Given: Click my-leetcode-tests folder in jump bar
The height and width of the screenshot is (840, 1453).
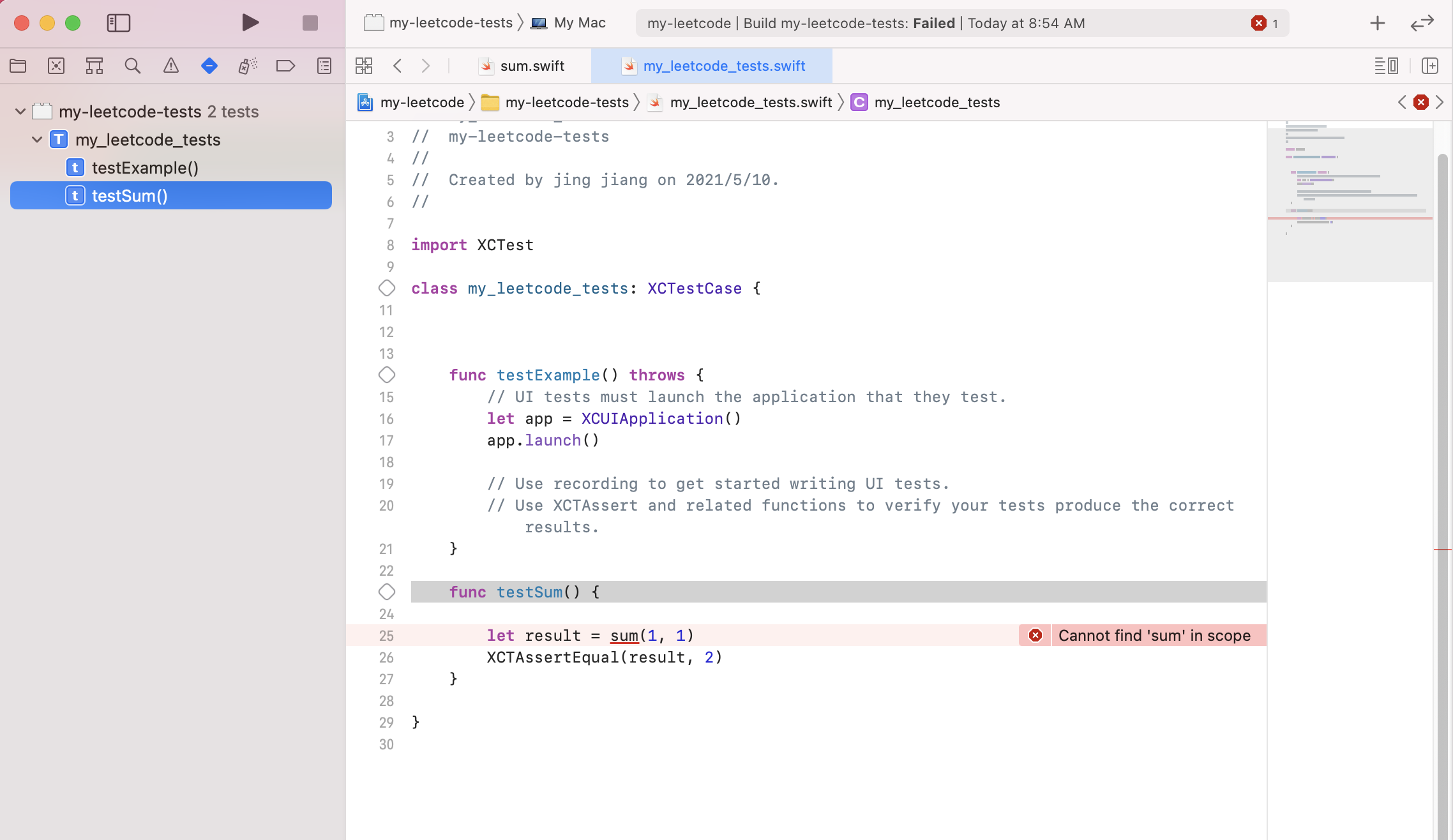Looking at the screenshot, I should click(555, 102).
